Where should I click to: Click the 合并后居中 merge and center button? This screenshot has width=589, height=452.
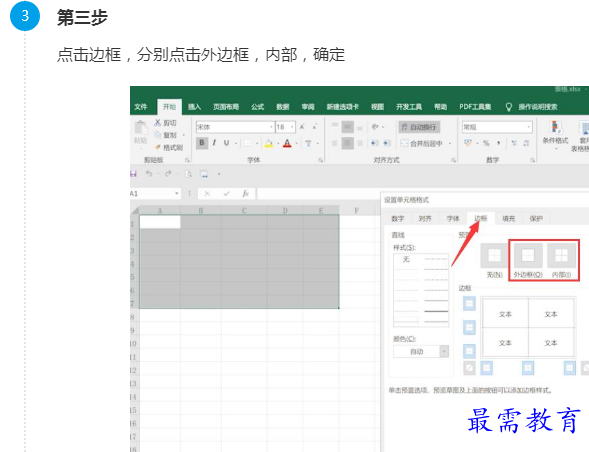[421, 143]
